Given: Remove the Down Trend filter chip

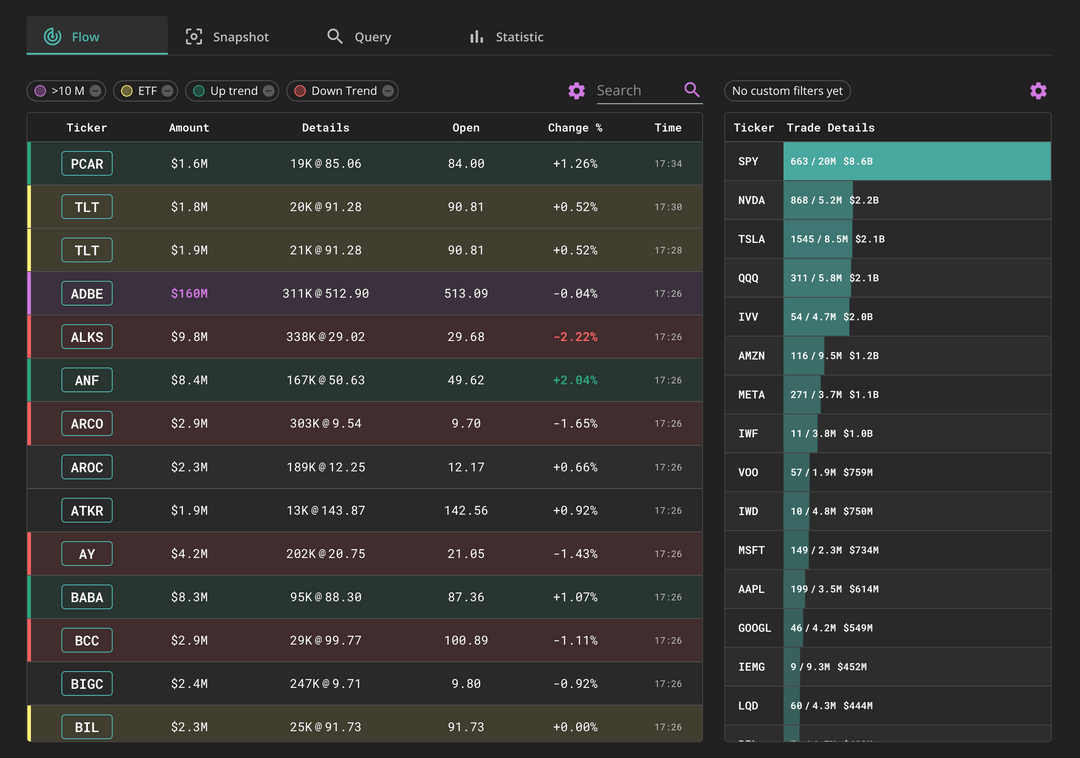Looking at the screenshot, I should (388, 91).
